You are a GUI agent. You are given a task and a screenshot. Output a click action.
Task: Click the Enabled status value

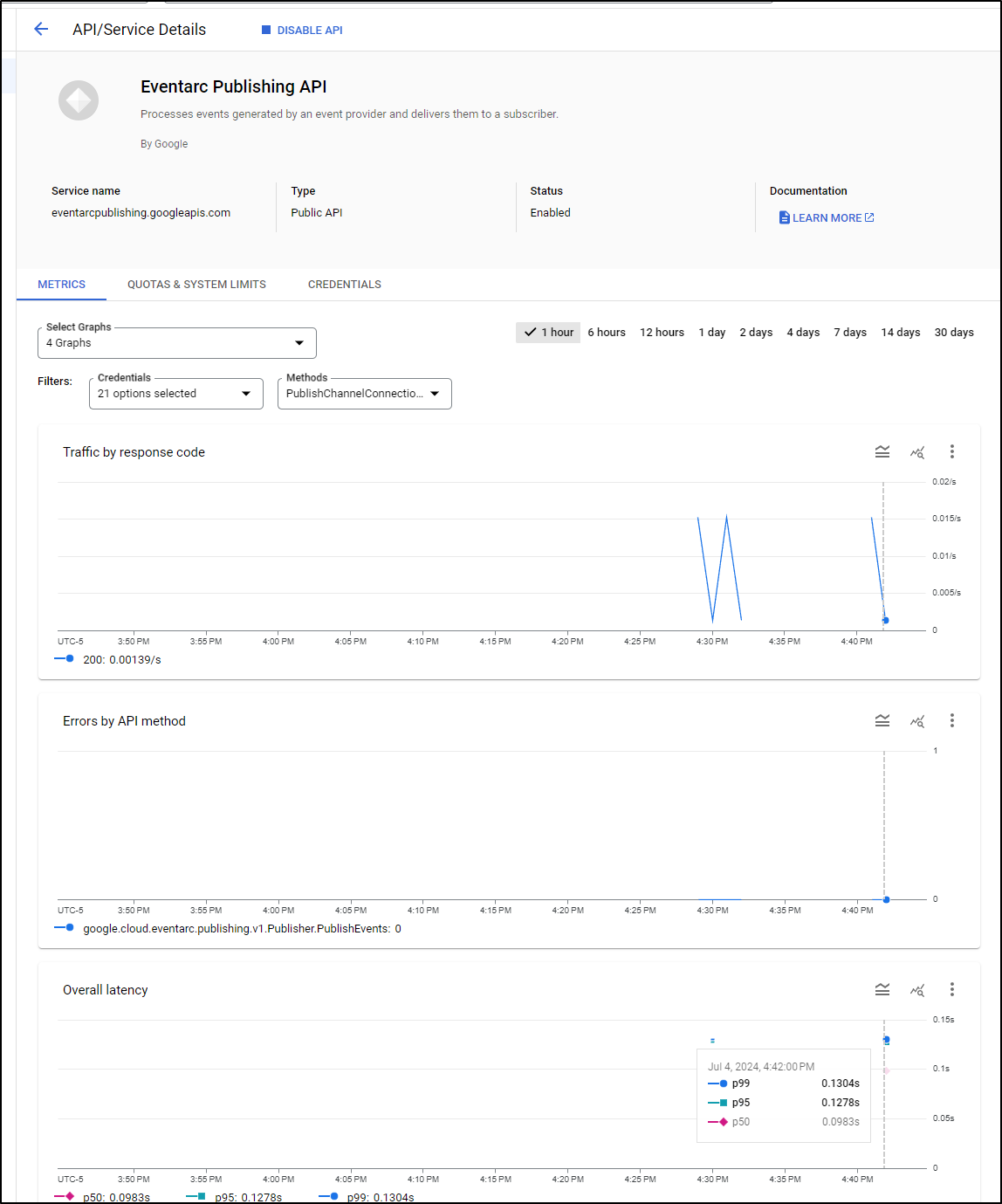pyautogui.click(x=550, y=213)
